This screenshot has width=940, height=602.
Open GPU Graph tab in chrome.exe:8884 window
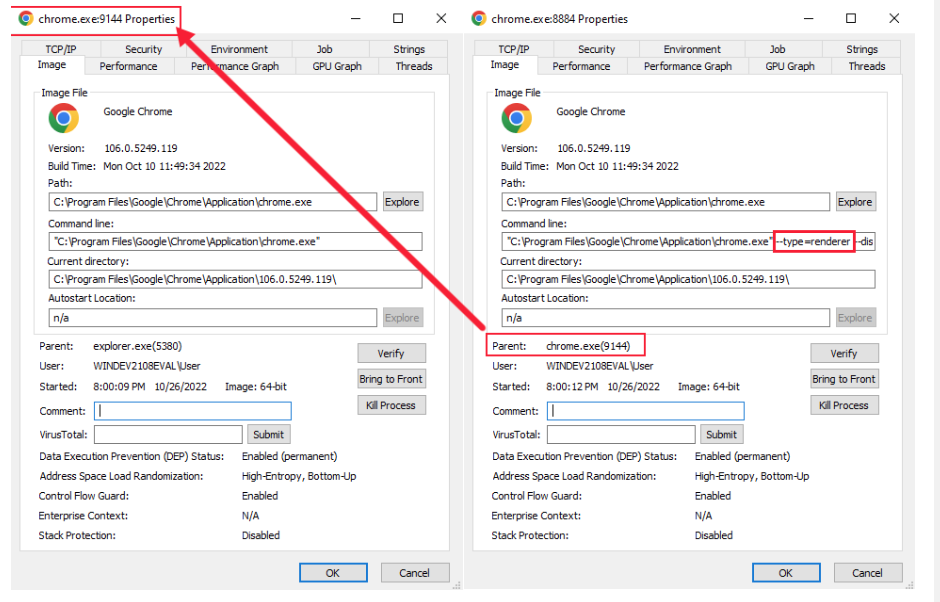pyautogui.click(x=790, y=66)
